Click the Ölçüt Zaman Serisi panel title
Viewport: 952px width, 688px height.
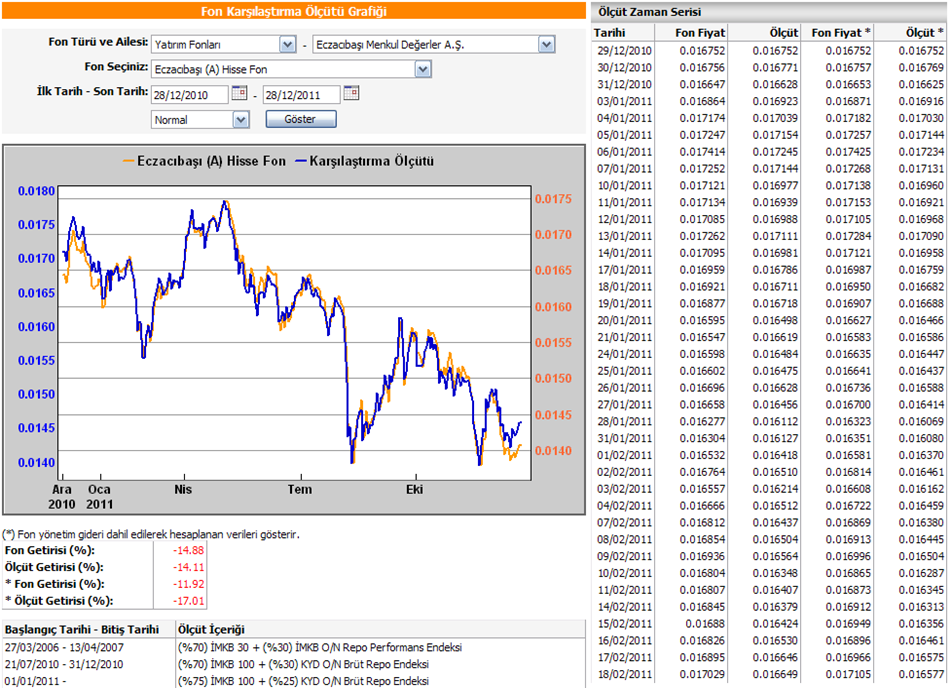coord(649,11)
